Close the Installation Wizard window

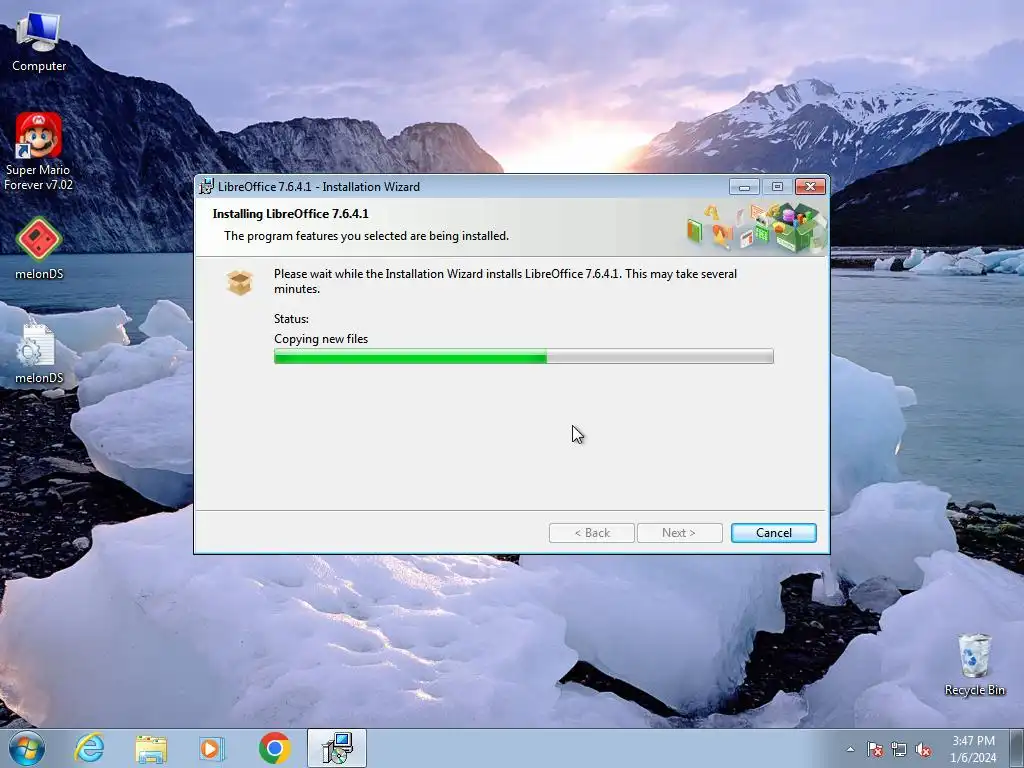coord(810,187)
